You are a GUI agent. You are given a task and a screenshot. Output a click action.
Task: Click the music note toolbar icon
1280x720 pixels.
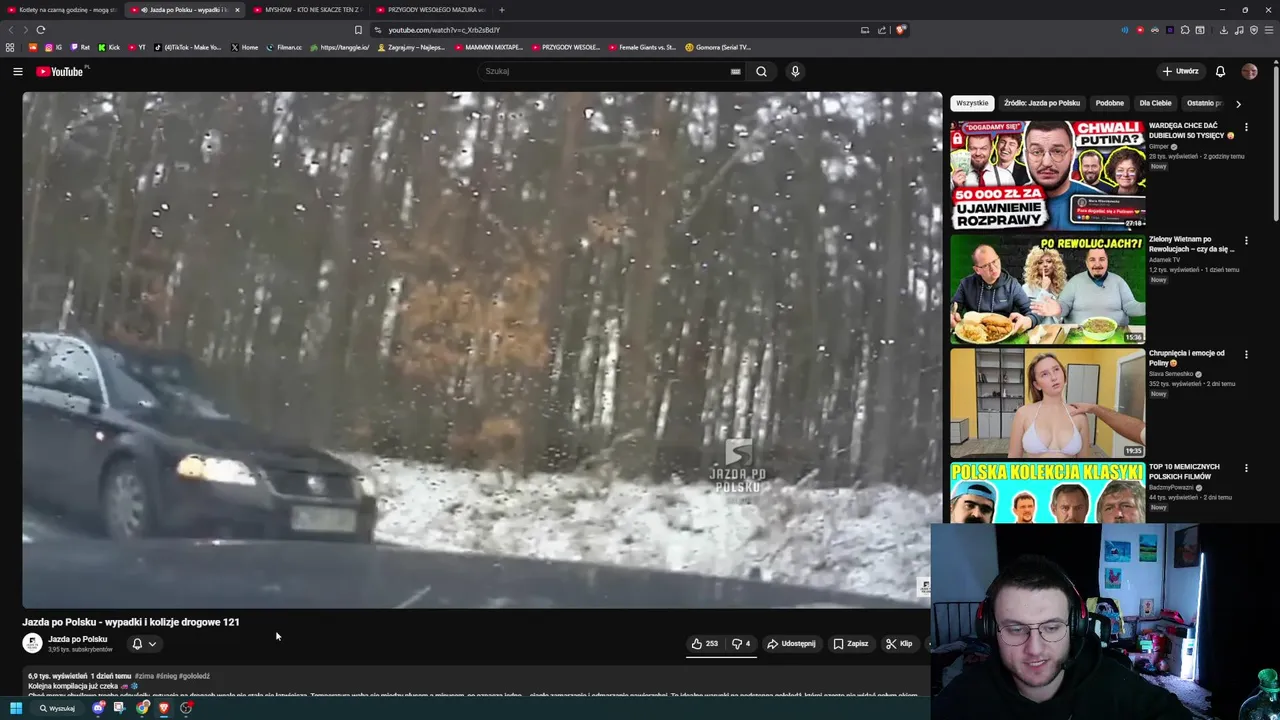[1239, 30]
